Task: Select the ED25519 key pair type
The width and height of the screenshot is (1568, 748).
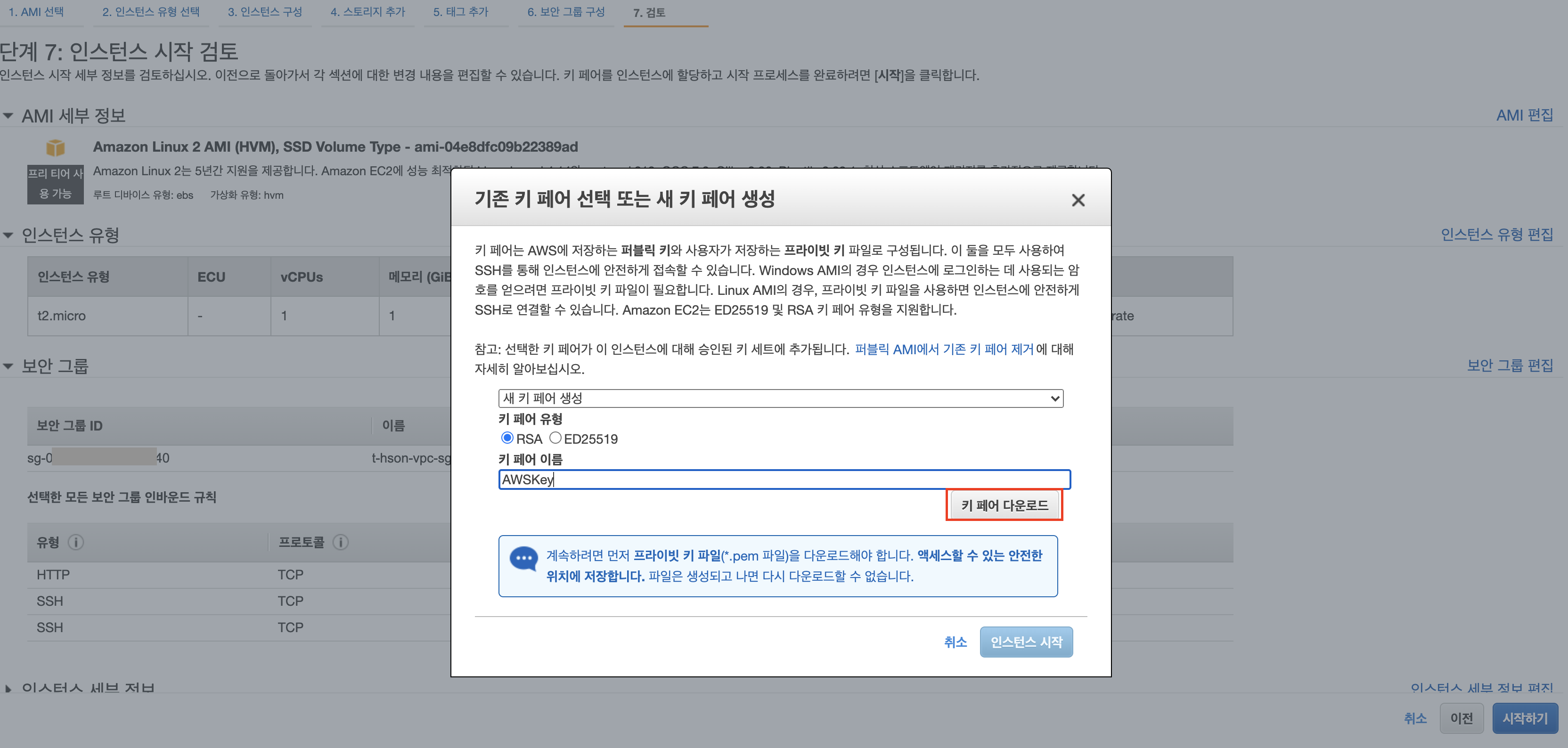Action: click(x=555, y=438)
